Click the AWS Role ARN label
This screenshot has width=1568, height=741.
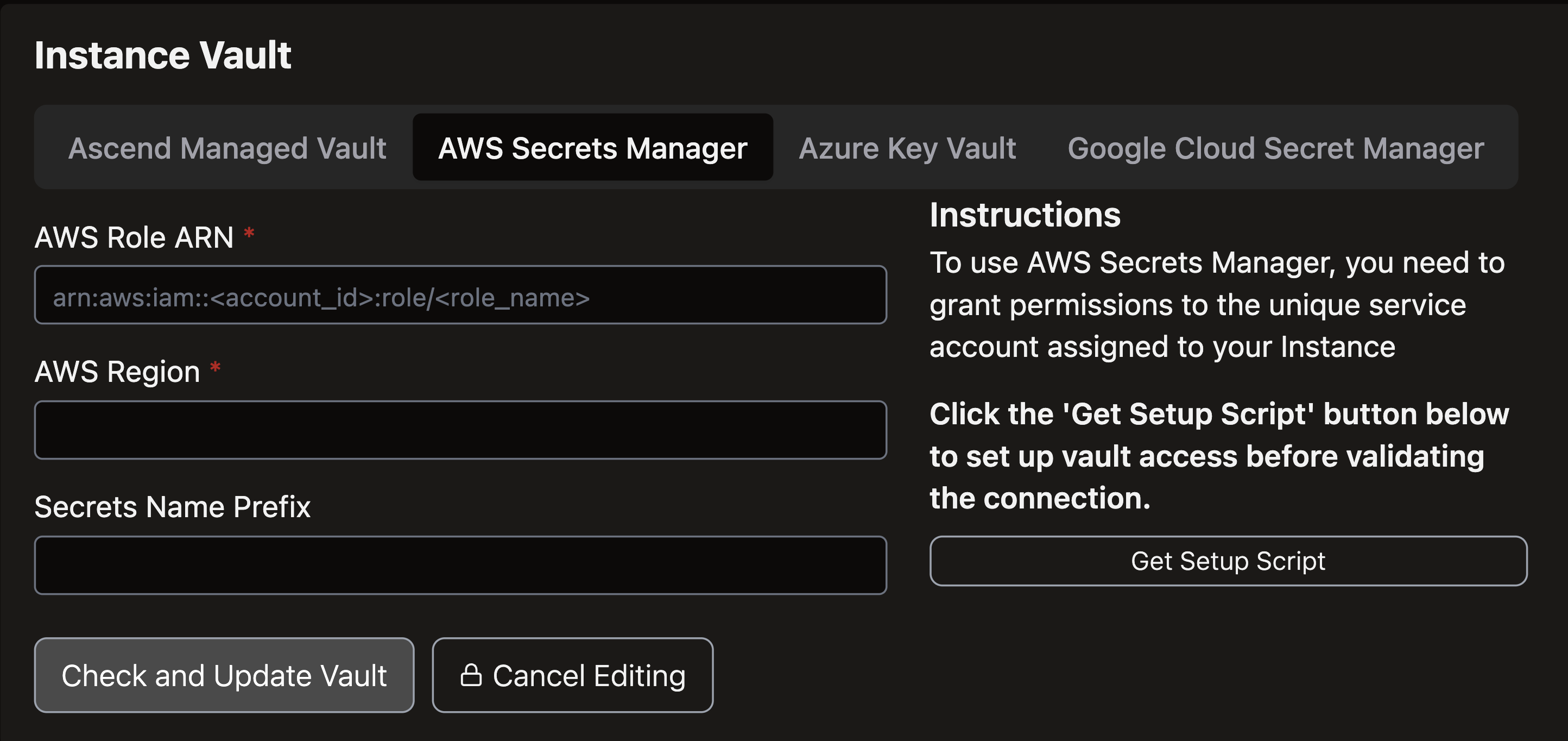[134, 237]
